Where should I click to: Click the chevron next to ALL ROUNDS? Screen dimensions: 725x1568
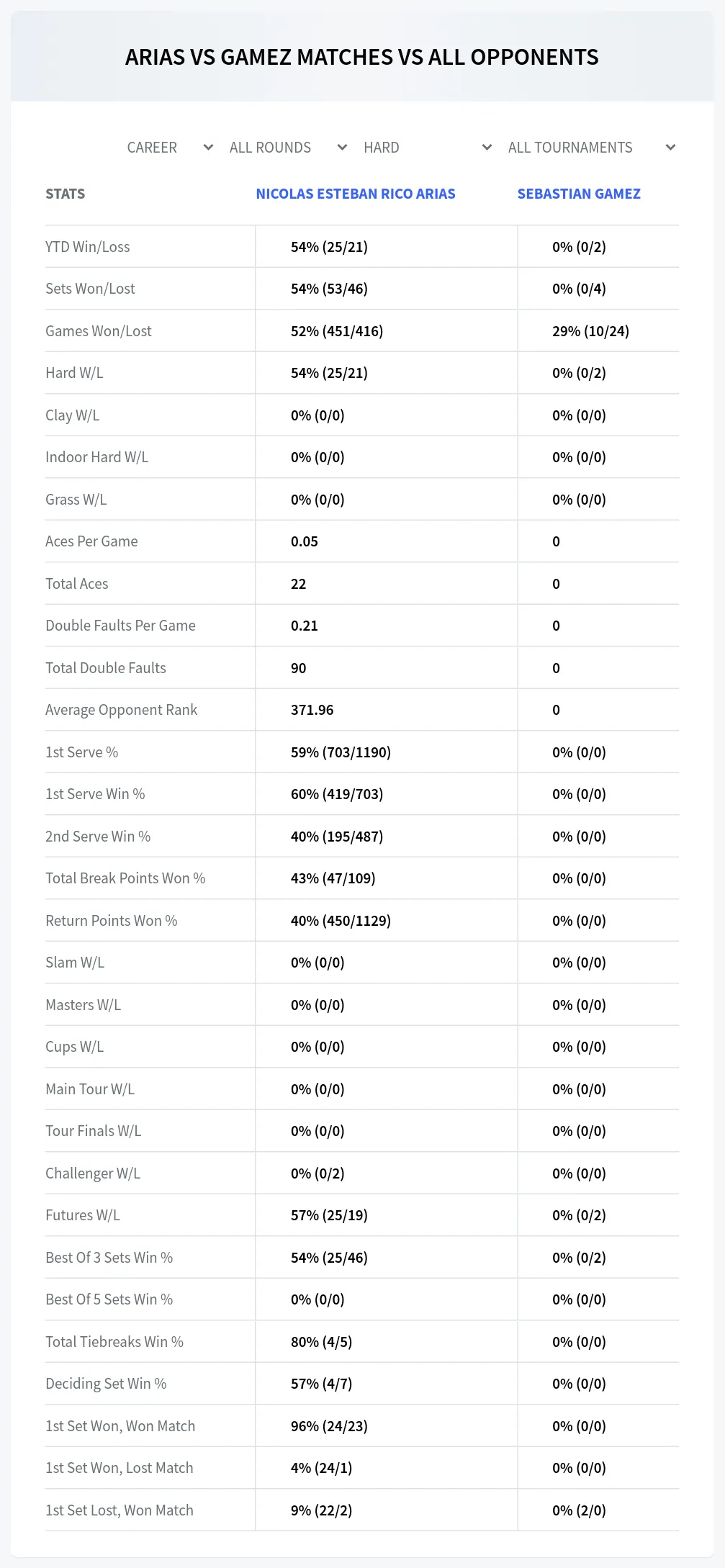[x=342, y=148]
